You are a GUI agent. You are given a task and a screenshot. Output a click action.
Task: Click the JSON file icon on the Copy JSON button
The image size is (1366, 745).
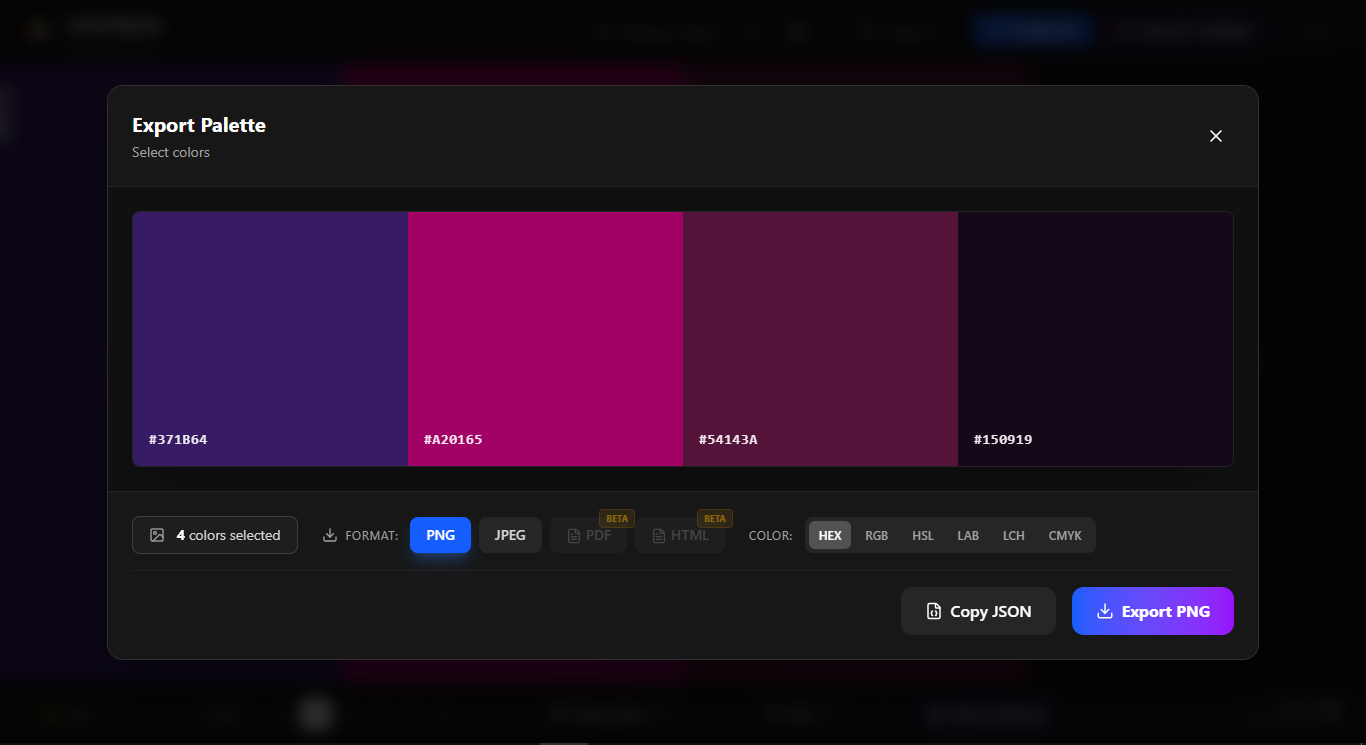[x=933, y=610]
